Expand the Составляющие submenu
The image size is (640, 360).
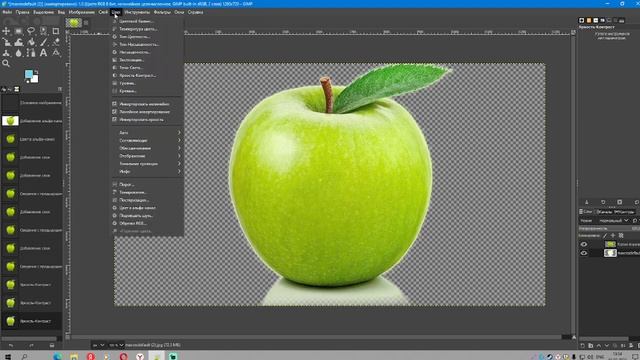coord(147,140)
